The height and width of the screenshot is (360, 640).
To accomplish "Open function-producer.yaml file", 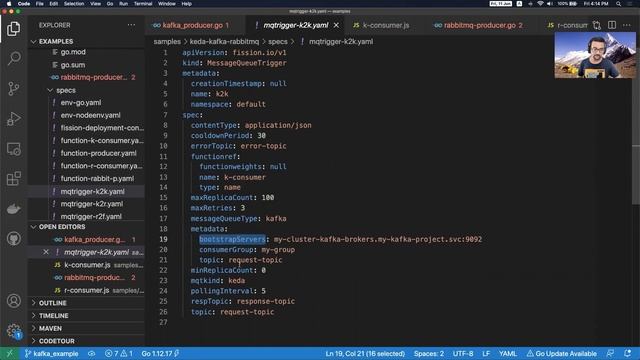I will point(98,153).
